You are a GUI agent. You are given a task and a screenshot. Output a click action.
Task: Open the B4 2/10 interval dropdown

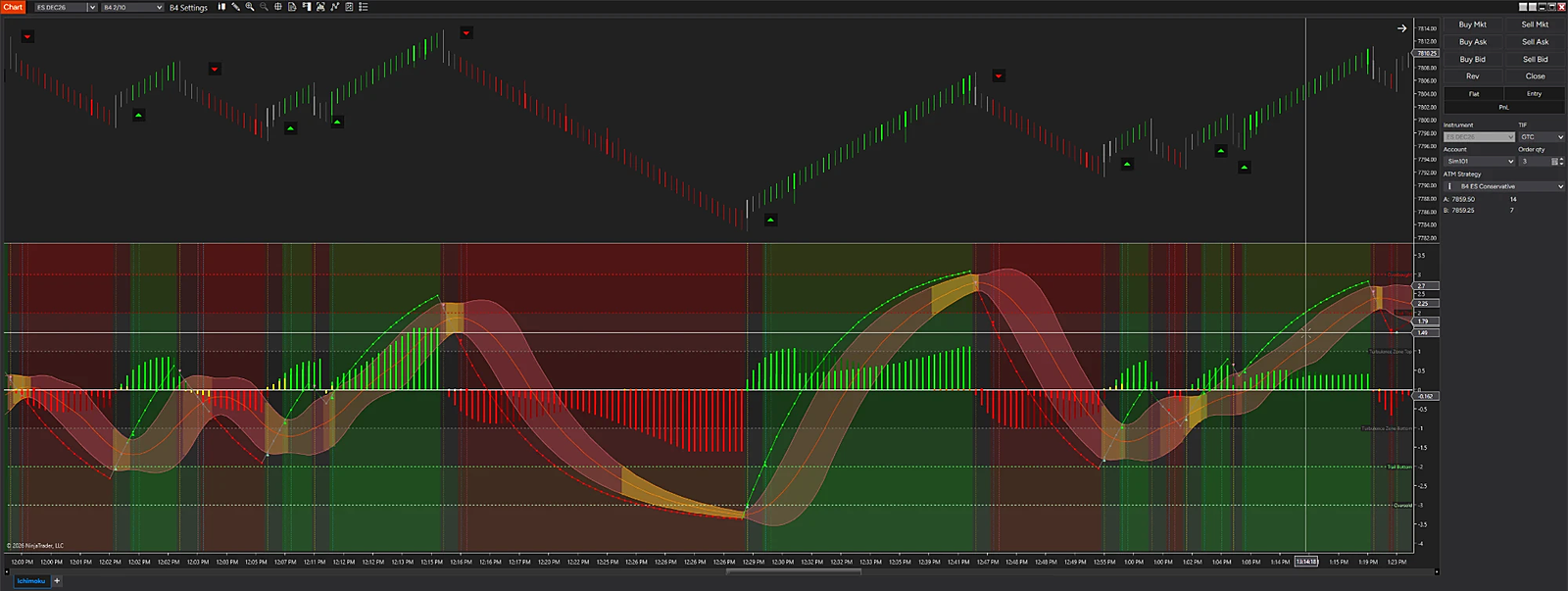pyautogui.click(x=132, y=7)
